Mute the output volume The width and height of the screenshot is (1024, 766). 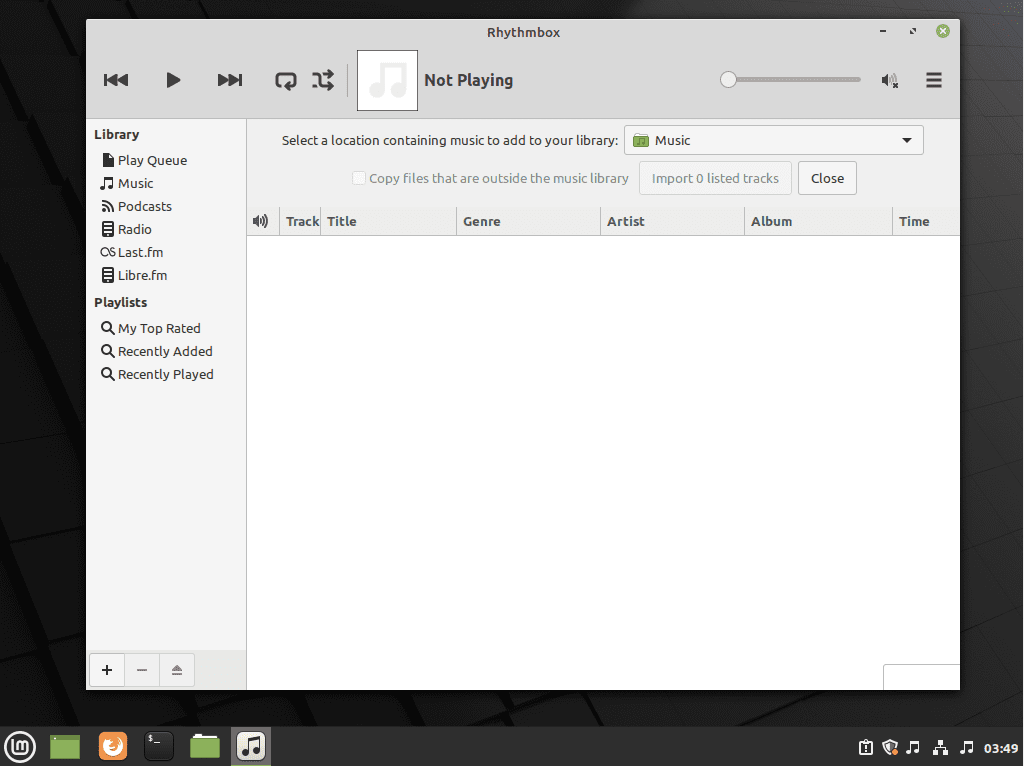pos(889,80)
